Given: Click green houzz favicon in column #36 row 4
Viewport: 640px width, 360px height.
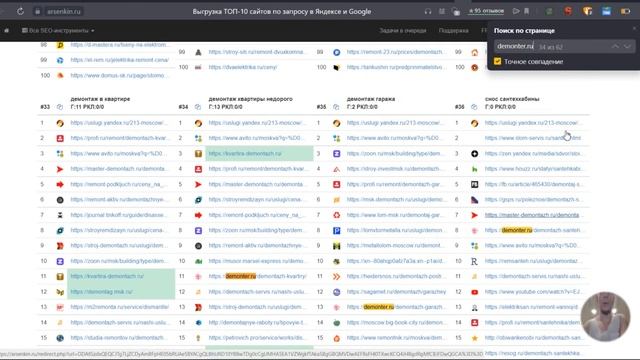Looking at the screenshot, I should 474,169.
